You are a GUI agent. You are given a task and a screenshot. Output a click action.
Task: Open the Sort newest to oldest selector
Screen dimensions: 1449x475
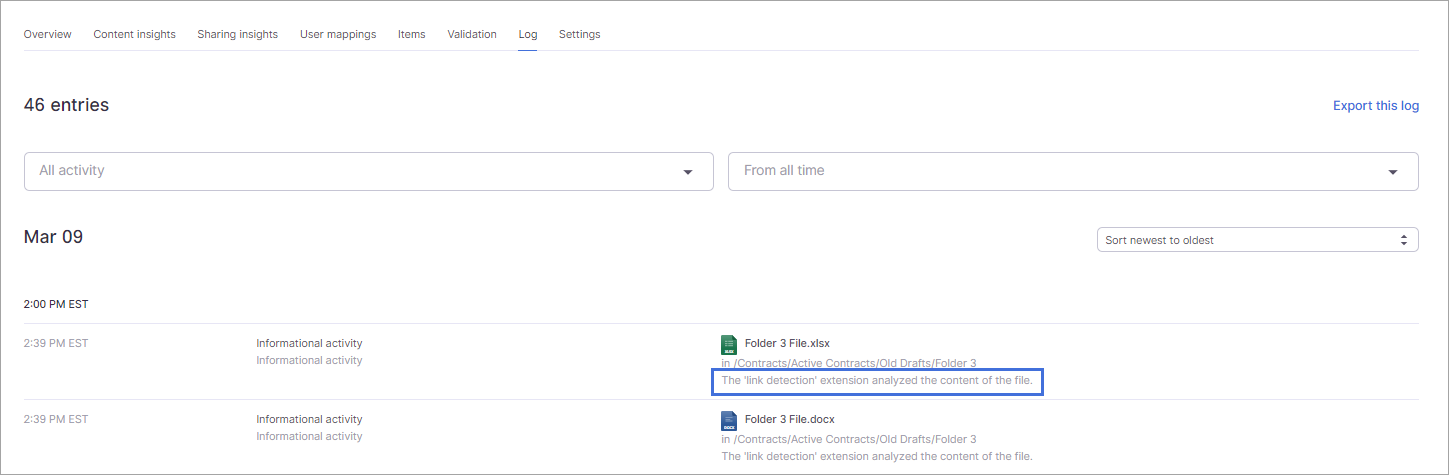1256,240
